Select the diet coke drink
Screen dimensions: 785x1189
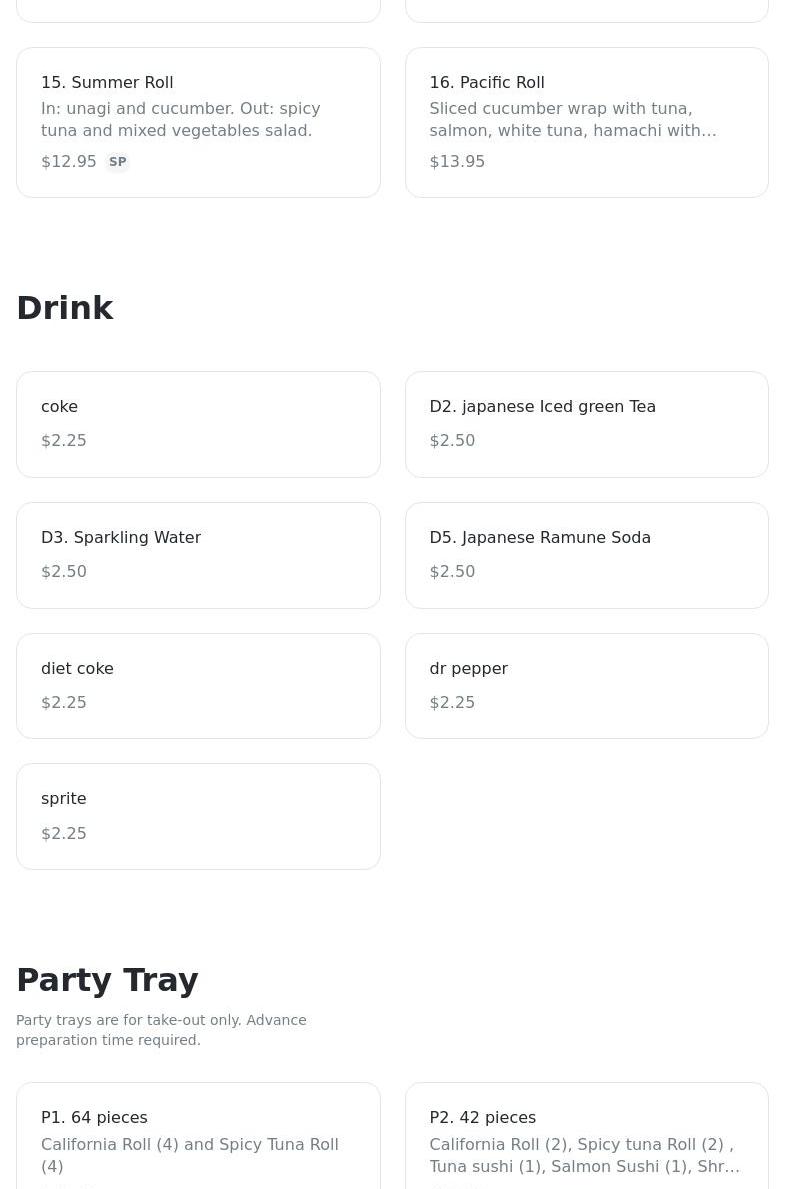click(198, 686)
